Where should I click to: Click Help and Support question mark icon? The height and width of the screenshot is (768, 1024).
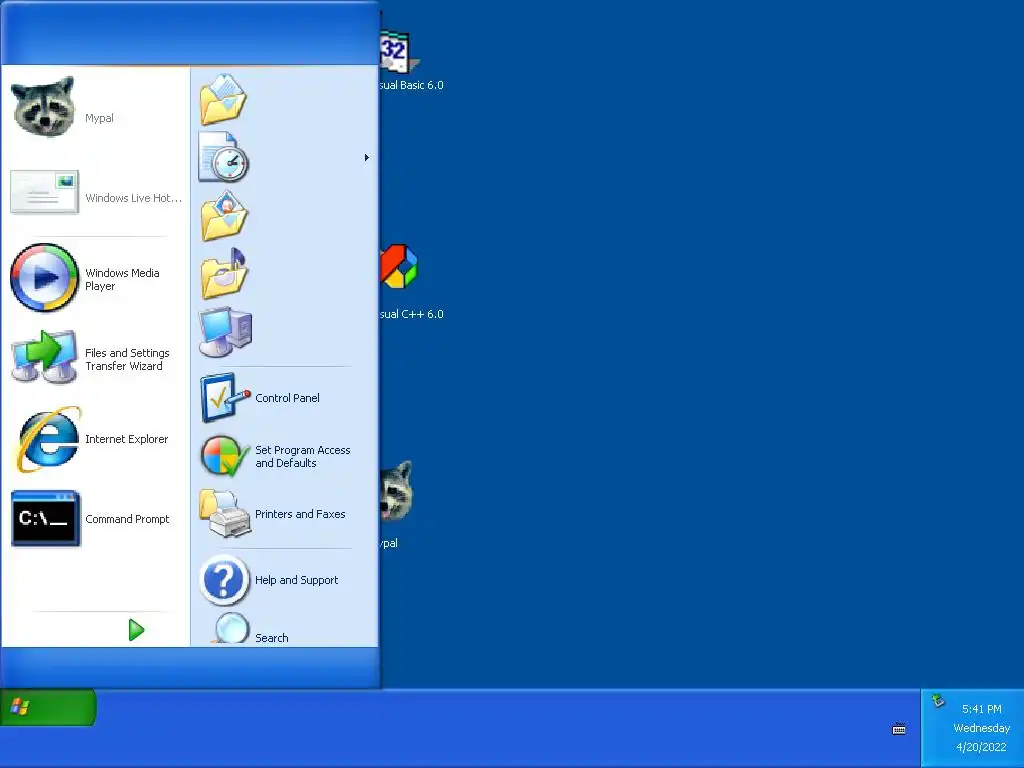point(224,580)
